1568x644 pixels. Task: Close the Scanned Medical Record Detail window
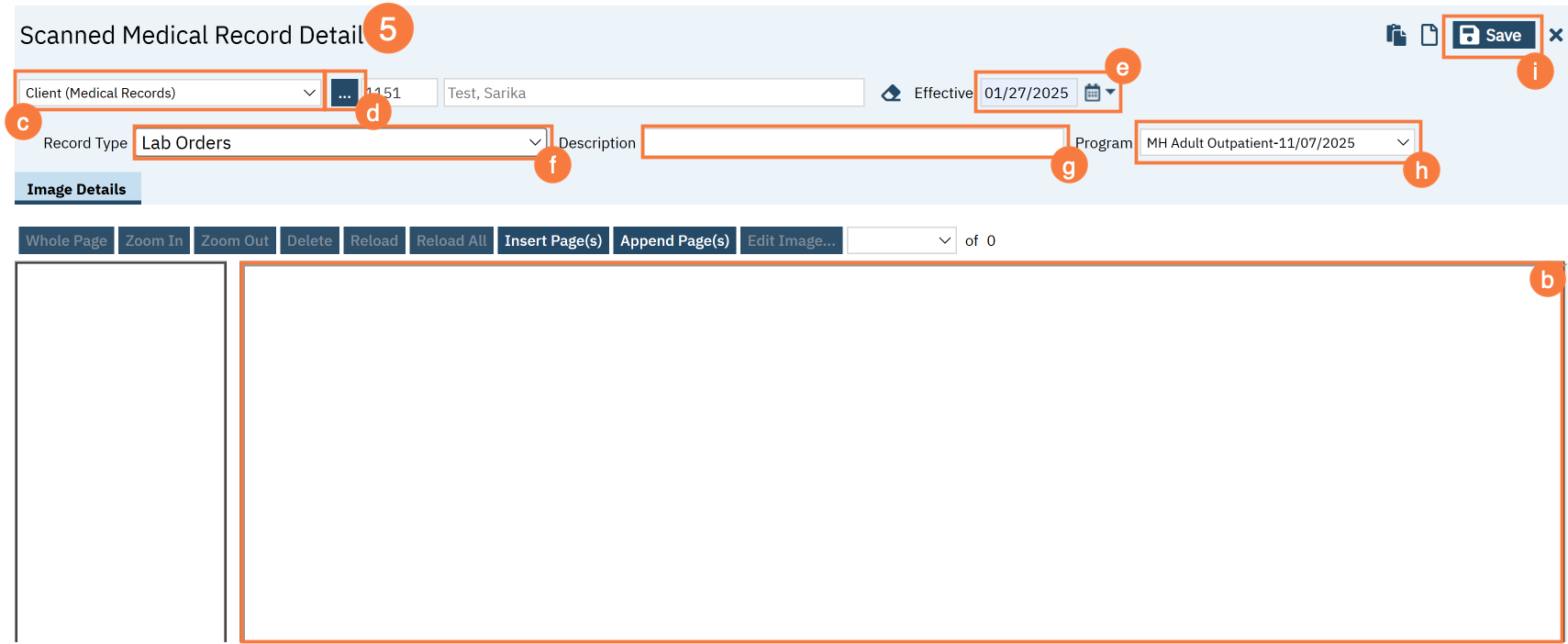click(1555, 35)
